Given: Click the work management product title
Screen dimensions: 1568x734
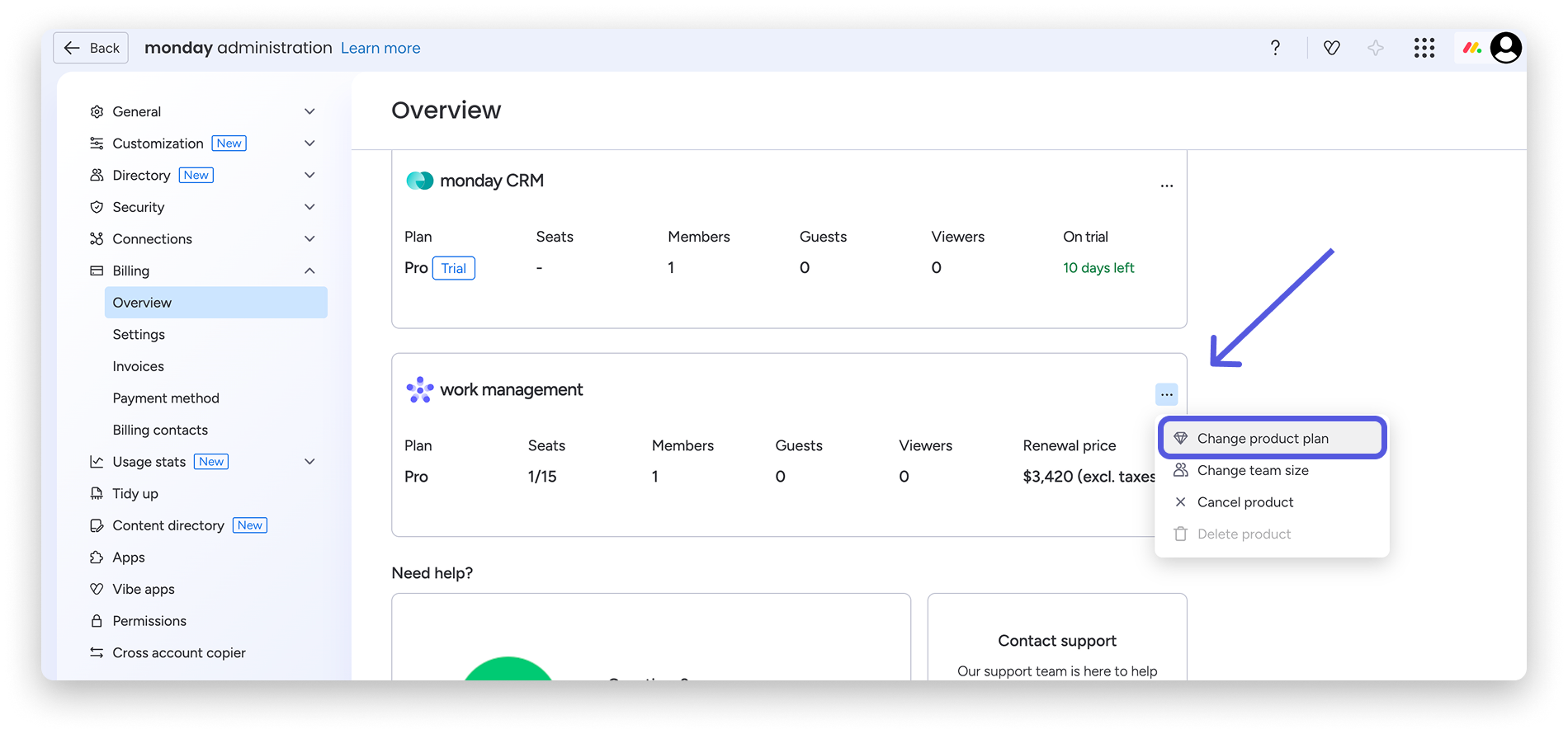Looking at the screenshot, I should tap(512, 389).
